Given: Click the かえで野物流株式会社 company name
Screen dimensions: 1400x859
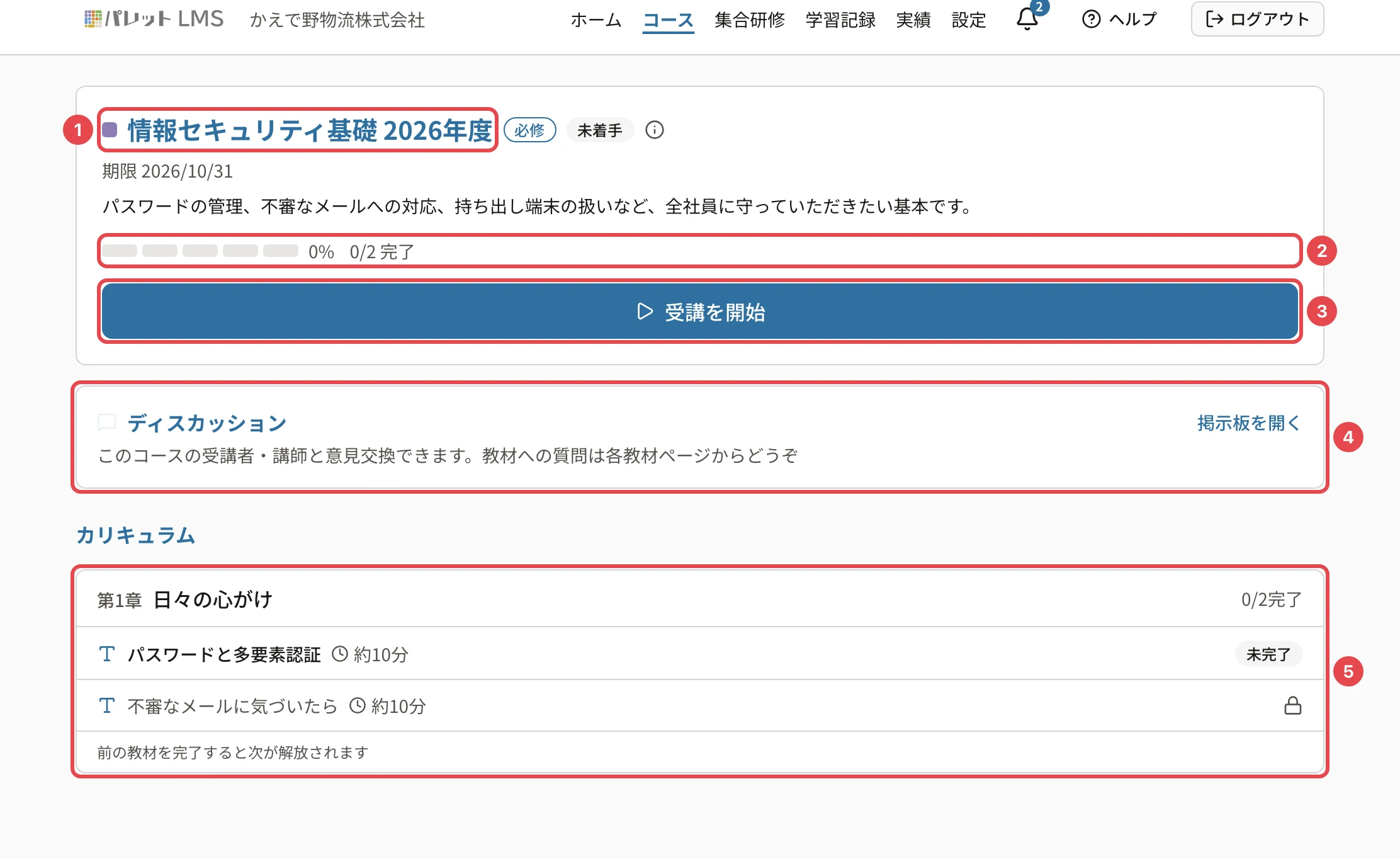Looking at the screenshot, I should pyautogui.click(x=337, y=20).
